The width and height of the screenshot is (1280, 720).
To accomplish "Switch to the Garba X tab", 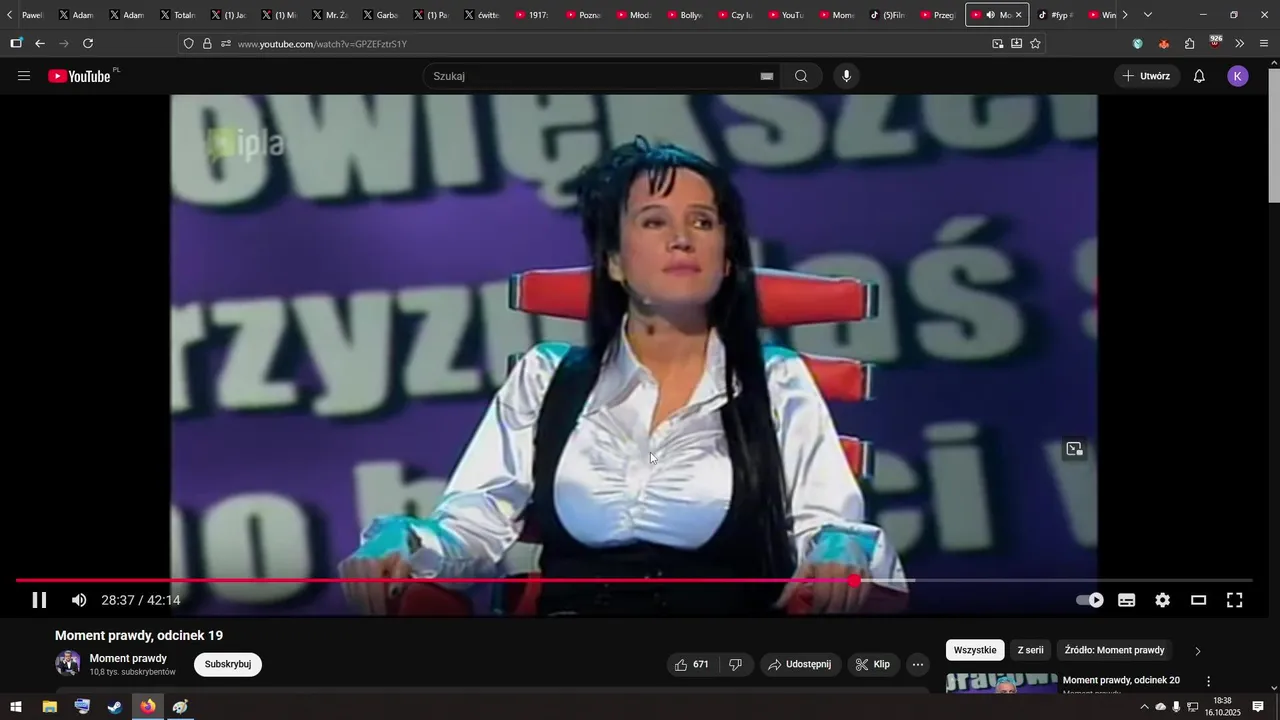I will [x=381, y=15].
